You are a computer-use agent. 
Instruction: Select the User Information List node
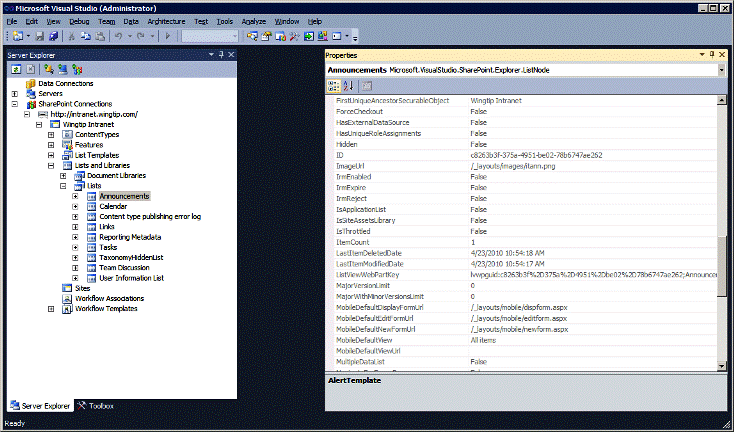132,278
